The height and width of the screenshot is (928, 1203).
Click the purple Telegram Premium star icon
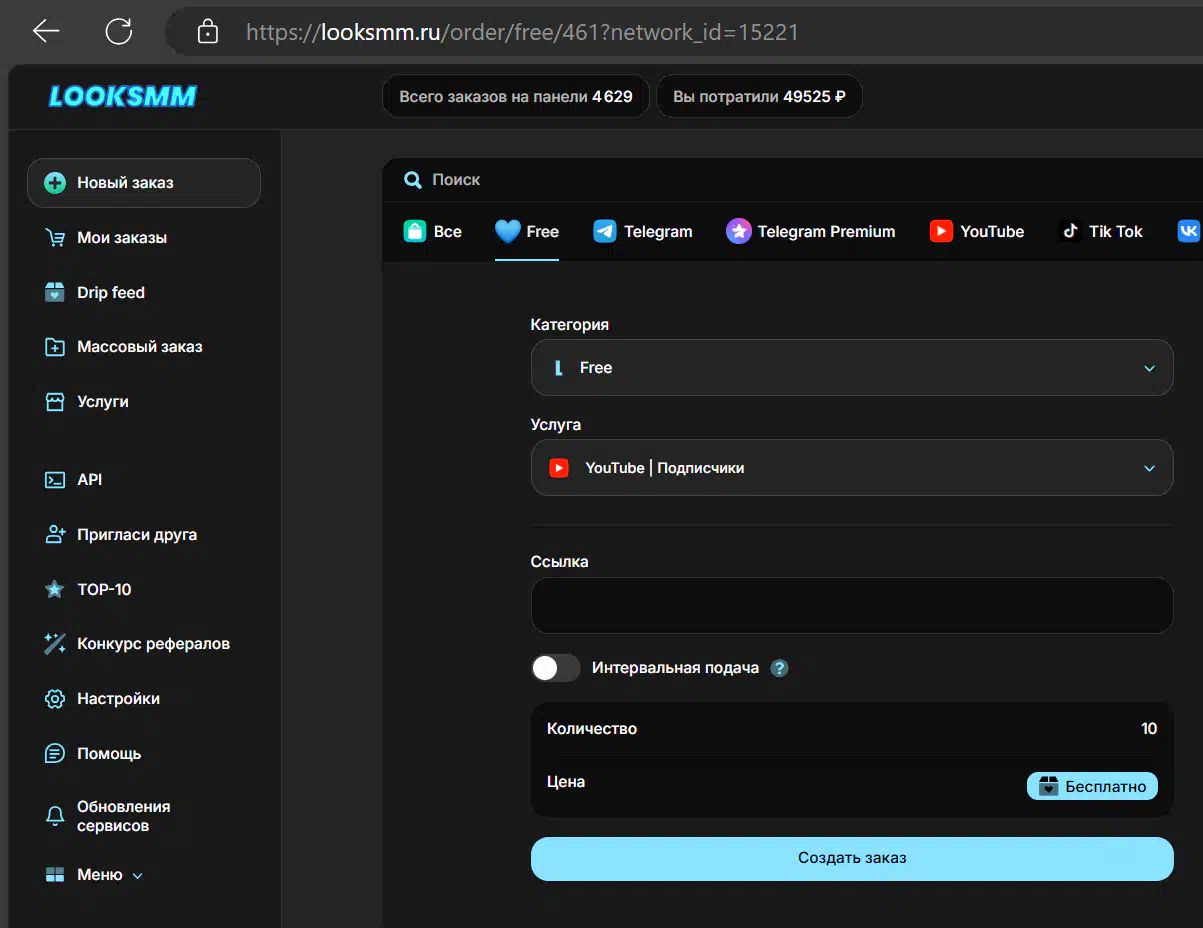tap(738, 231)
